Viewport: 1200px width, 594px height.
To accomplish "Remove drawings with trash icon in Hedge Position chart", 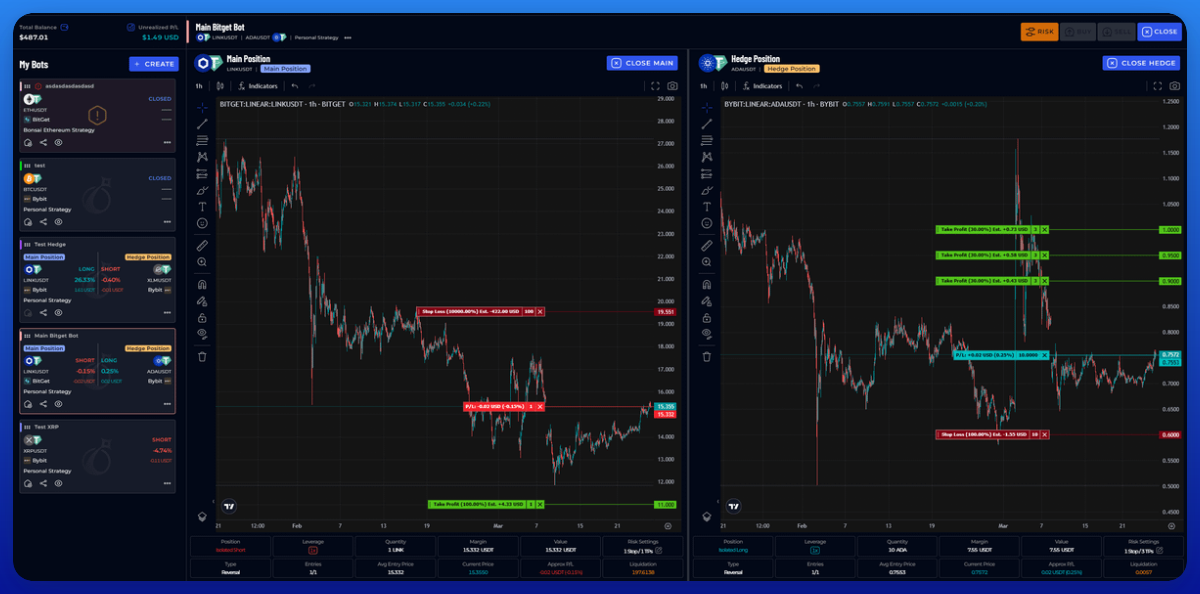I will 707,356.
